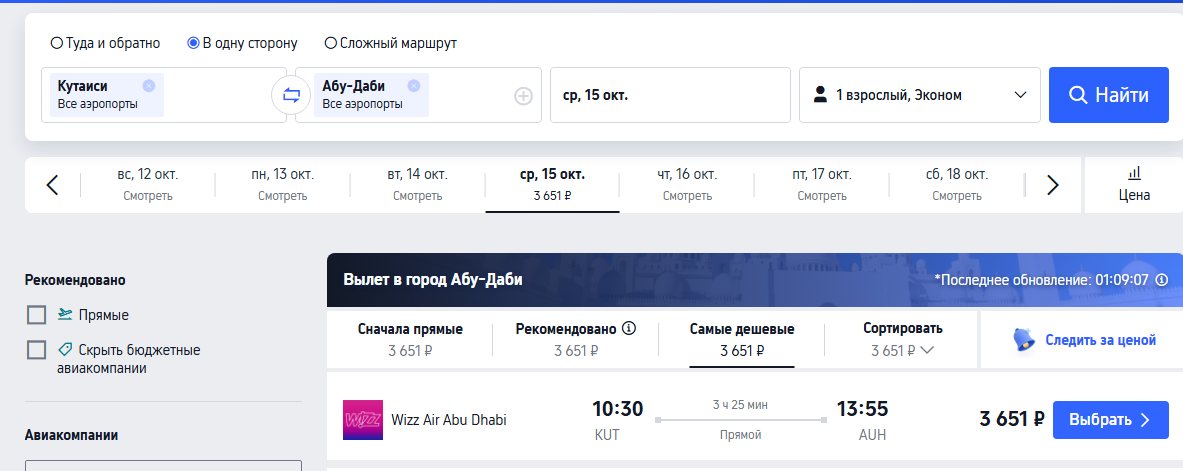
Task: Select Туда и обратно radio button
Action: [57, 43]
